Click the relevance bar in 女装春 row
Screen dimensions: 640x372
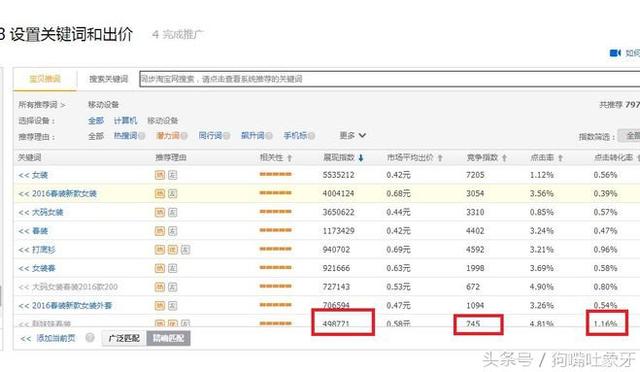[x=276, y=267]
